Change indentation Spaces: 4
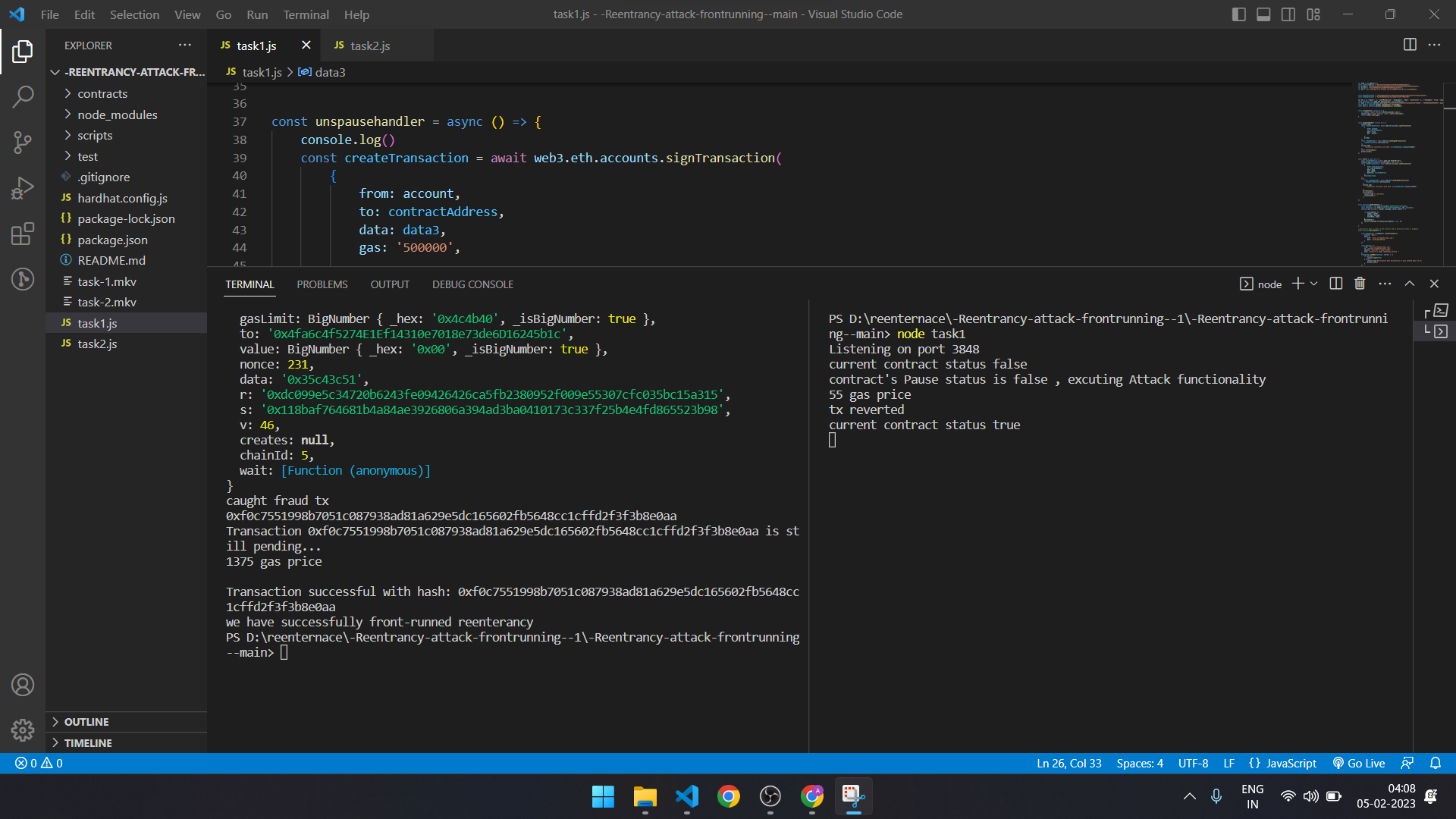This screenshot has height=819, width=1456. [1140, 763]
